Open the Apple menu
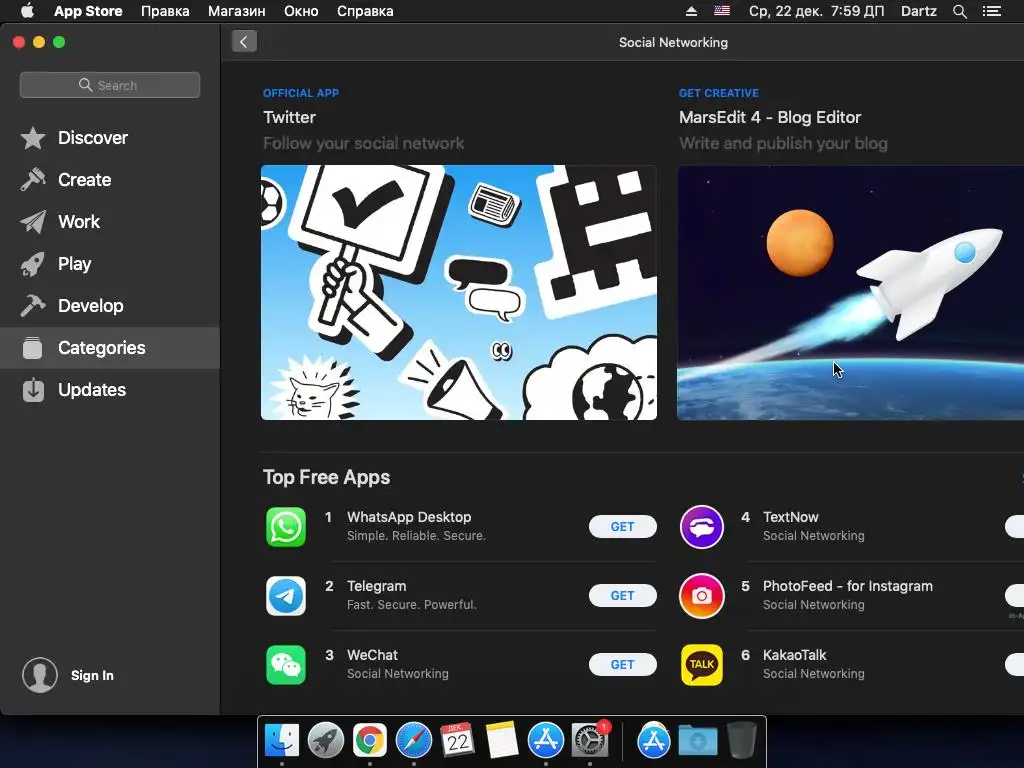Screen dimensions: 1024x768 pos(27,11)
